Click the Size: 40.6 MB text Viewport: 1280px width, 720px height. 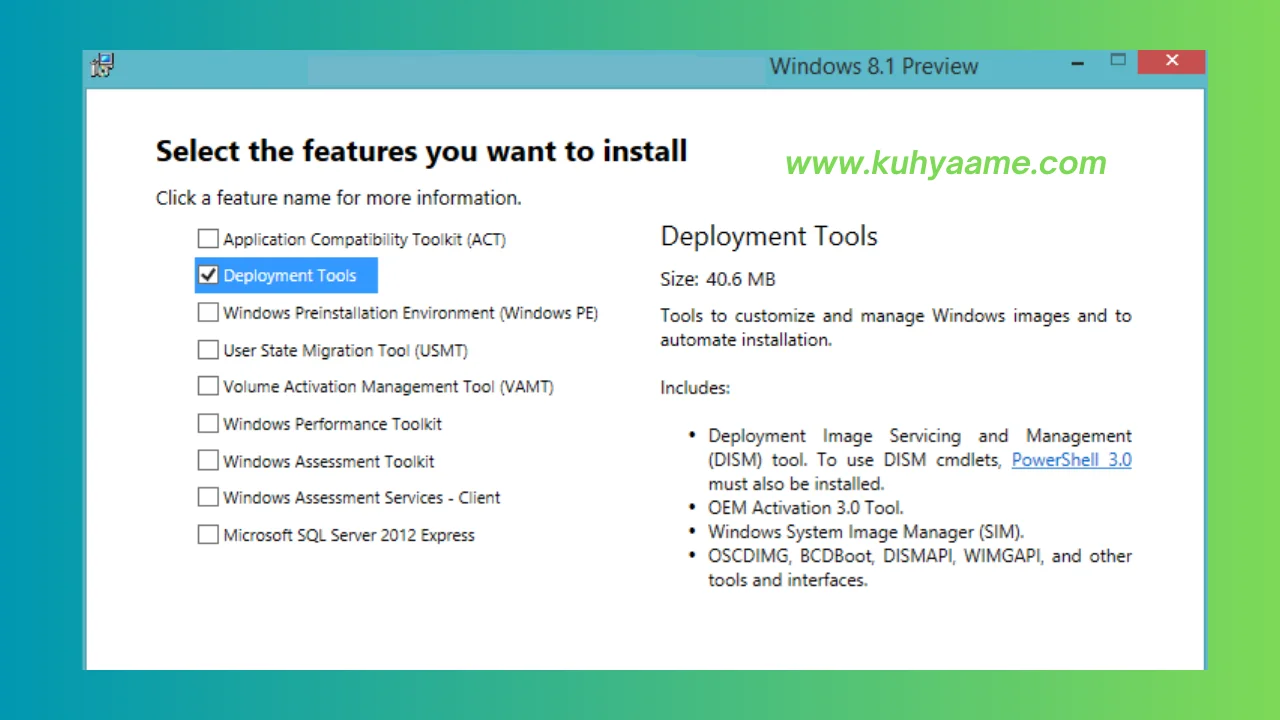pyautogui.click(x=718, y=279)
